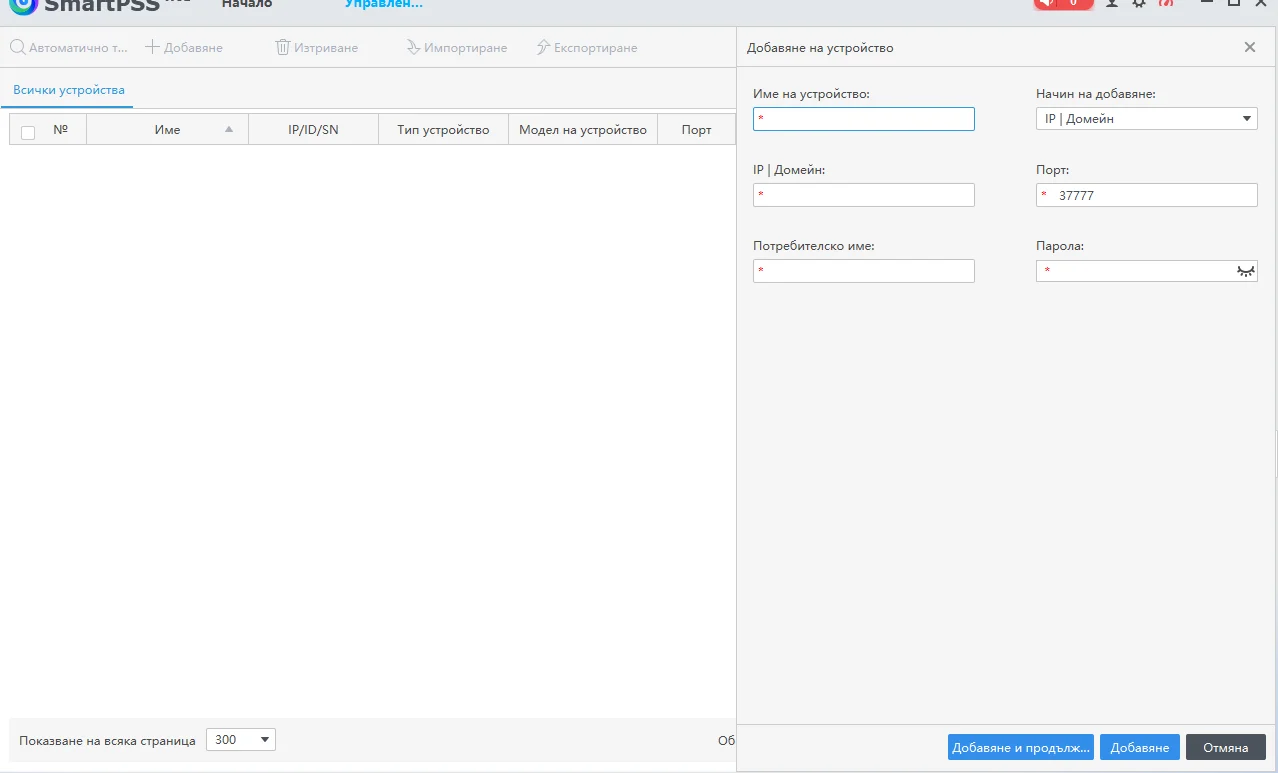
Task: Open settings via the gear icon
Action: coord(1139,3)
